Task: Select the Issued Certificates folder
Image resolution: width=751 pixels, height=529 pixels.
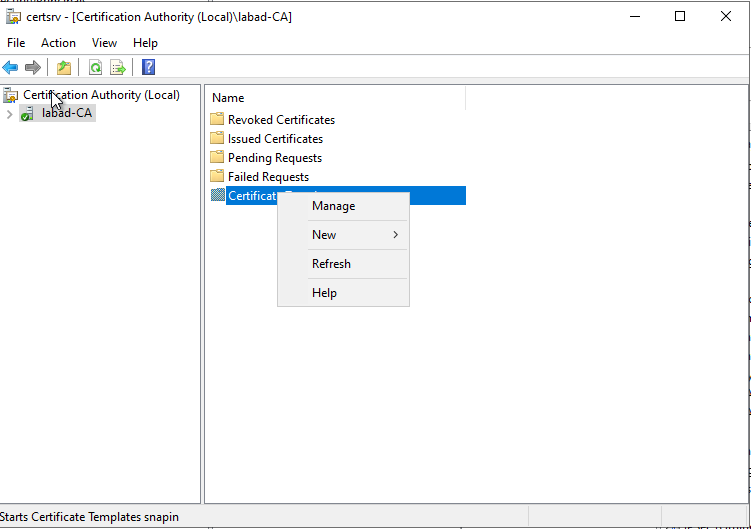Action: point(275,139)
